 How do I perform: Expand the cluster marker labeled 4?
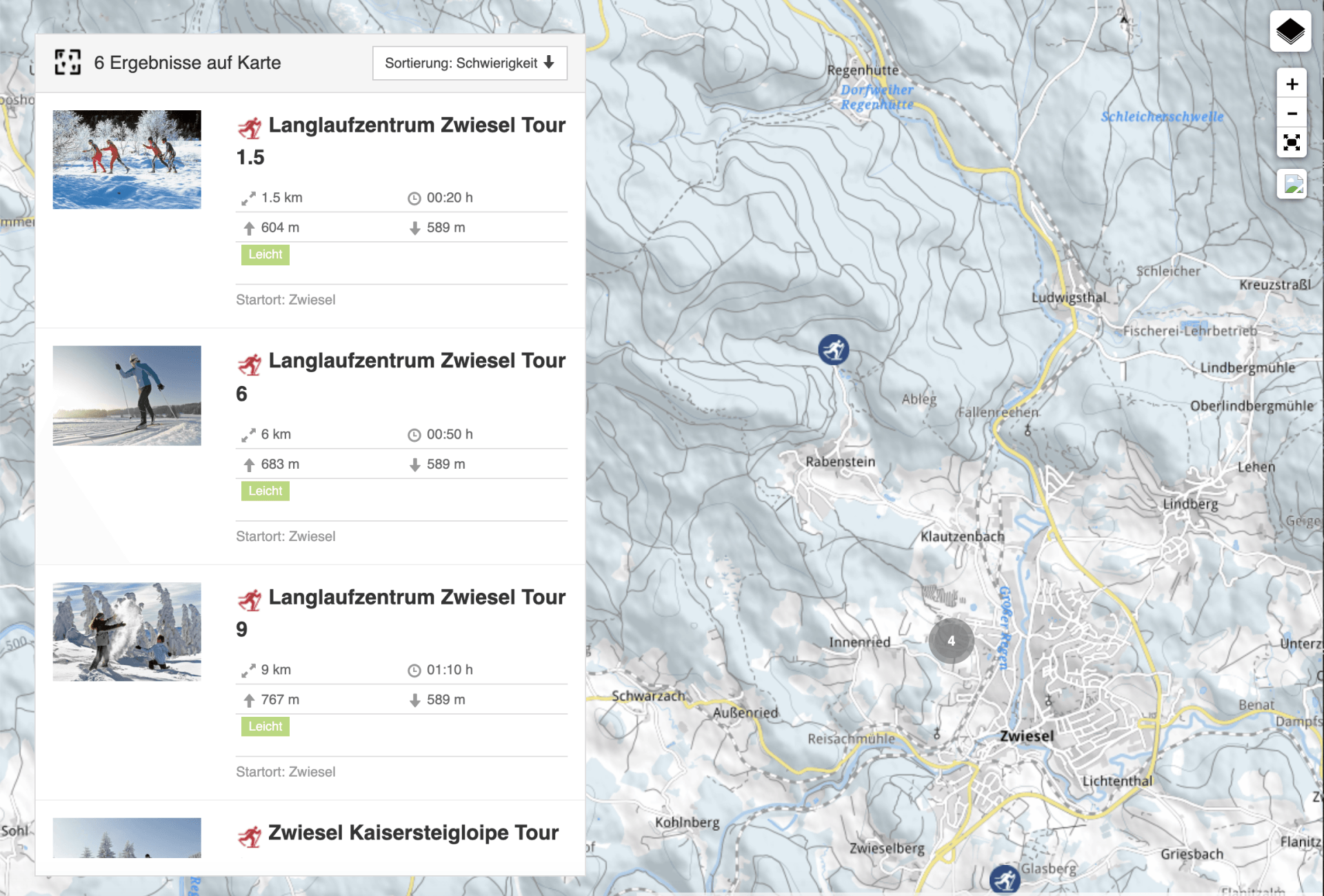(x=951, y=641)
